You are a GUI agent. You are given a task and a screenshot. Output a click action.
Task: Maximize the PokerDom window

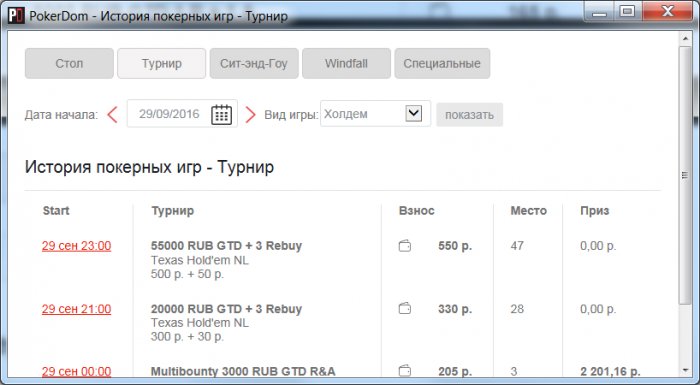(628, 11)
